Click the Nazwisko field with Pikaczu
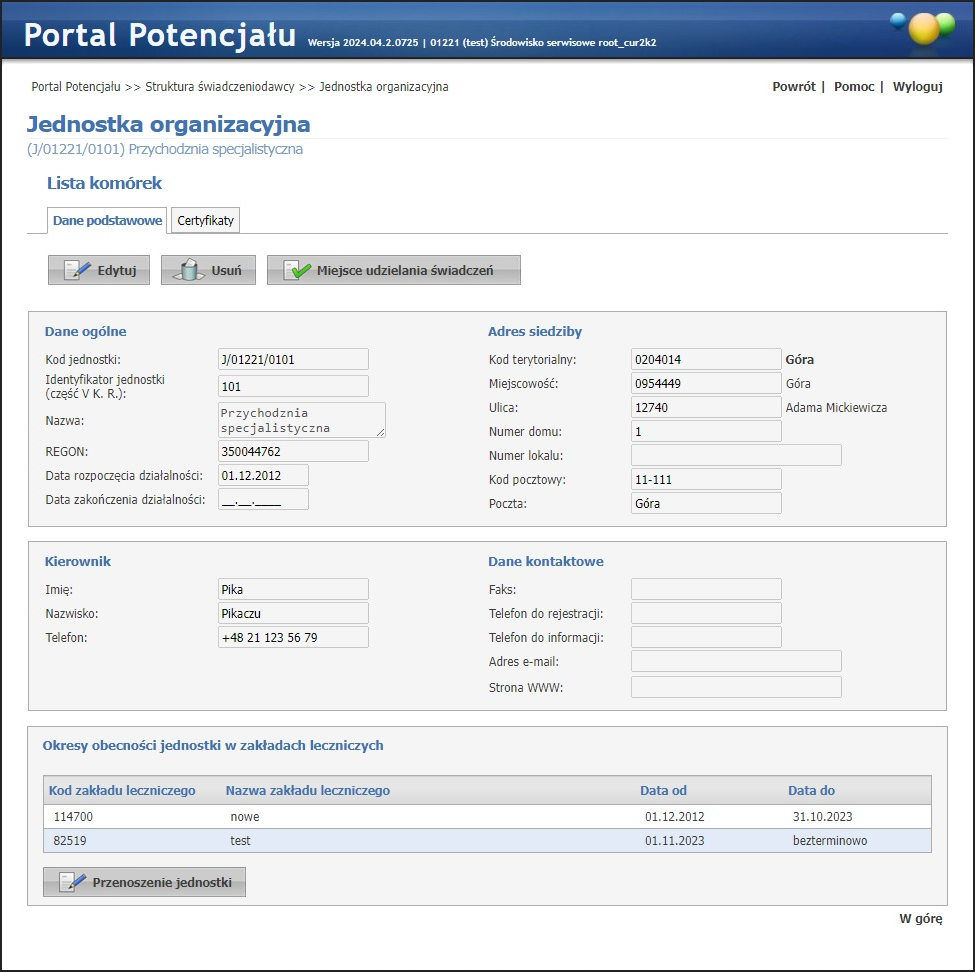 pos(293,613)
